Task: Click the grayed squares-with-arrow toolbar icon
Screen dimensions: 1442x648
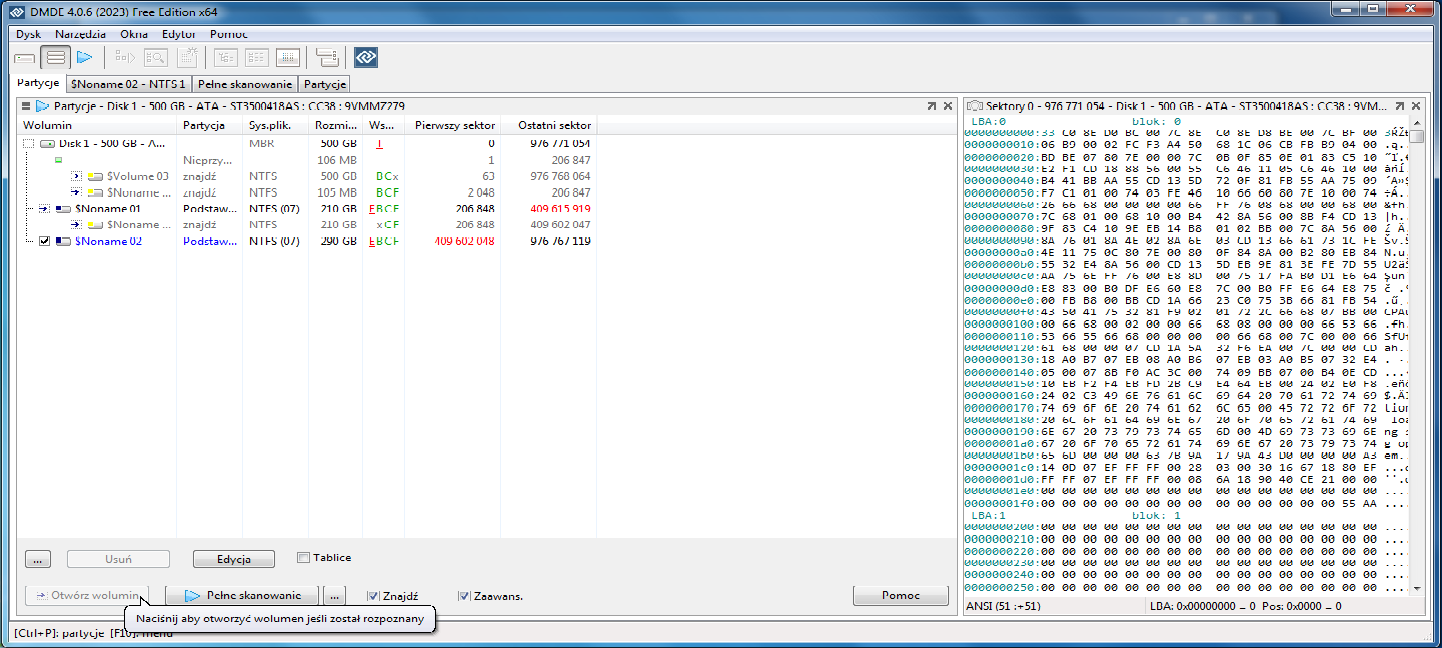Action: point(125,58)
